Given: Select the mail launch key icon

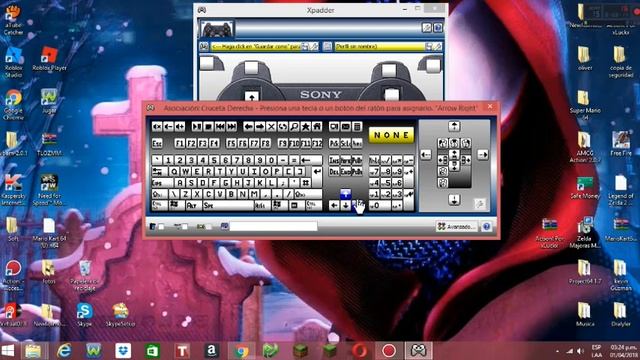Looking at the screenshot, I should pyautogui.click(x=346, y=127).
